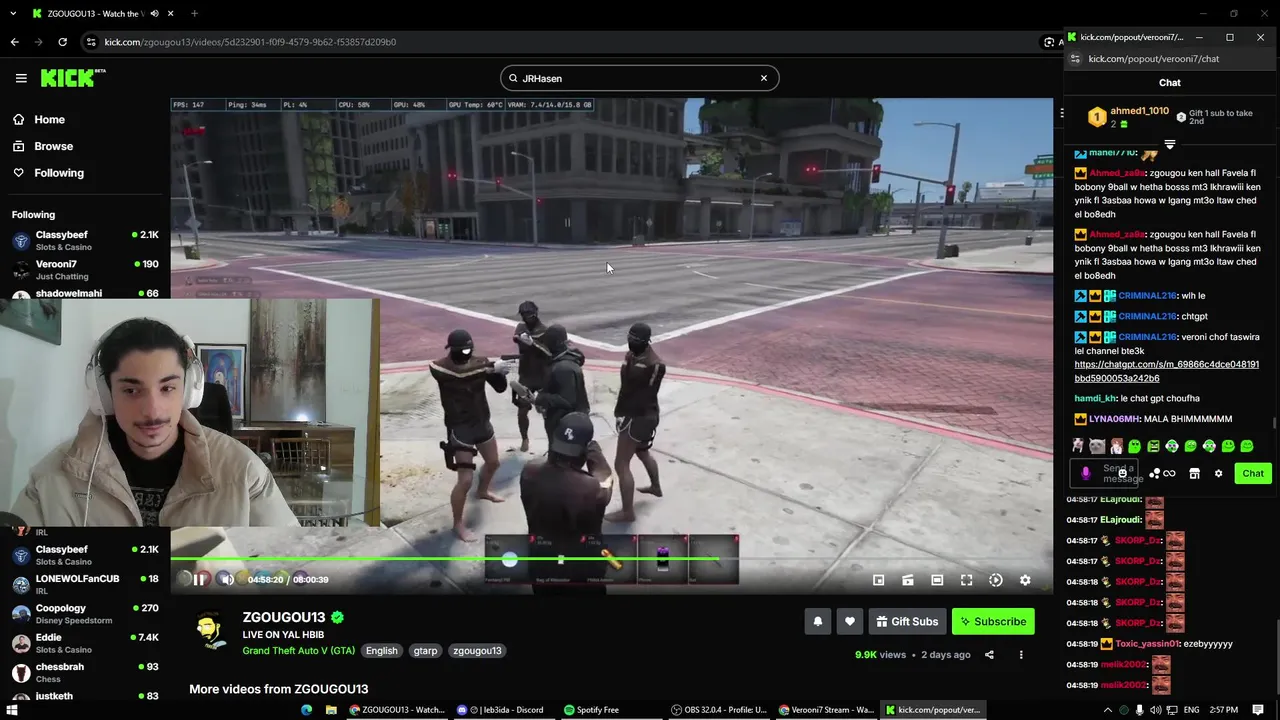Reload the Kick page
The image size is (1280, 720).
(62, 42)
